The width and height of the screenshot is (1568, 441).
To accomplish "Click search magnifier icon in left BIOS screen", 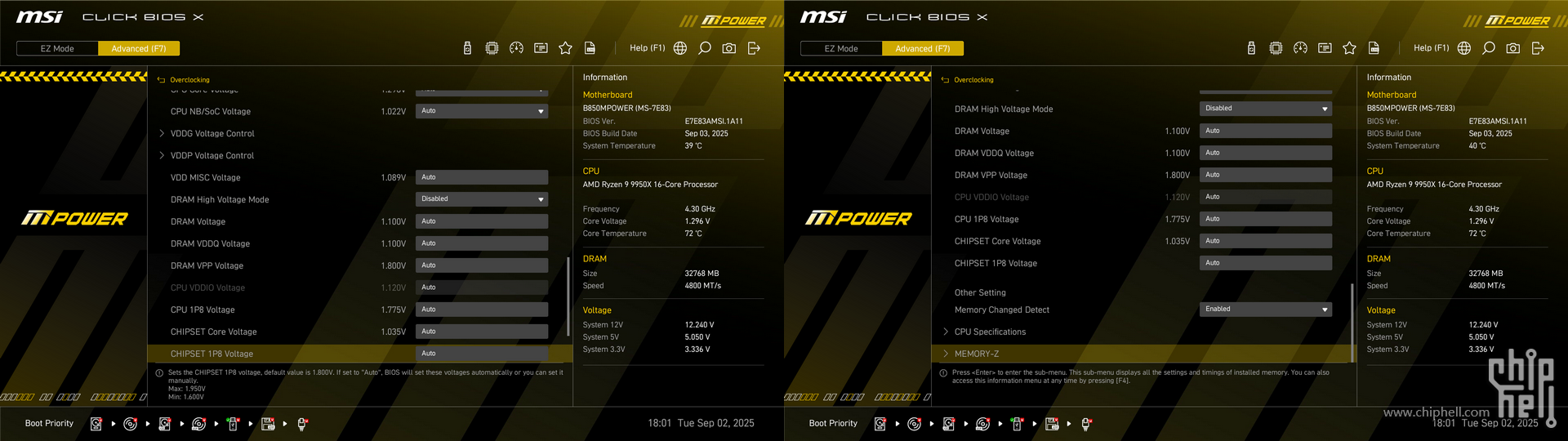I will pyautogui.click(x=705, y=48).
